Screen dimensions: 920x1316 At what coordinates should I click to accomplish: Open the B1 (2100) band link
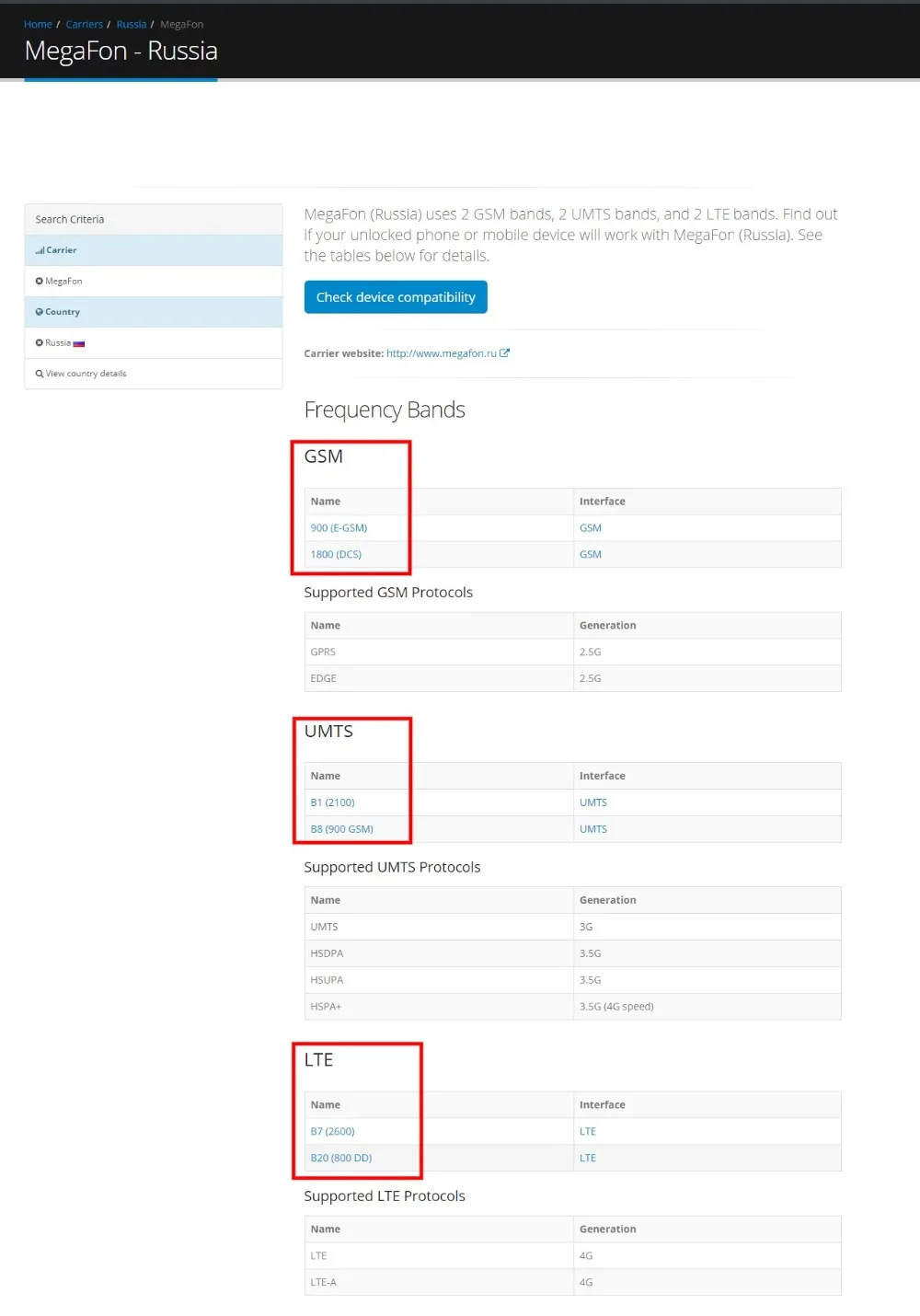332,802
